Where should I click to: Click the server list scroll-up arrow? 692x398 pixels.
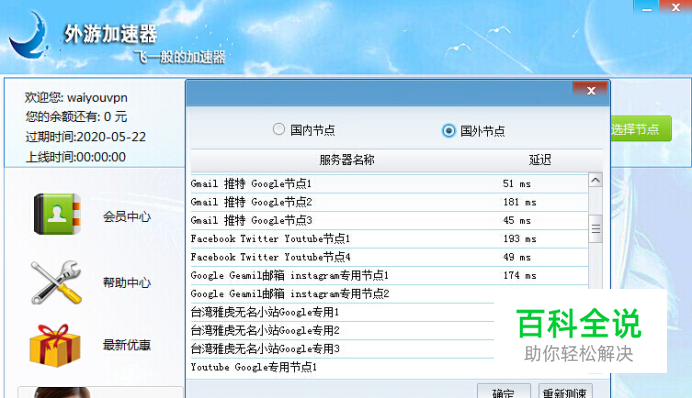pyautogui.click(x=595, y=180)
